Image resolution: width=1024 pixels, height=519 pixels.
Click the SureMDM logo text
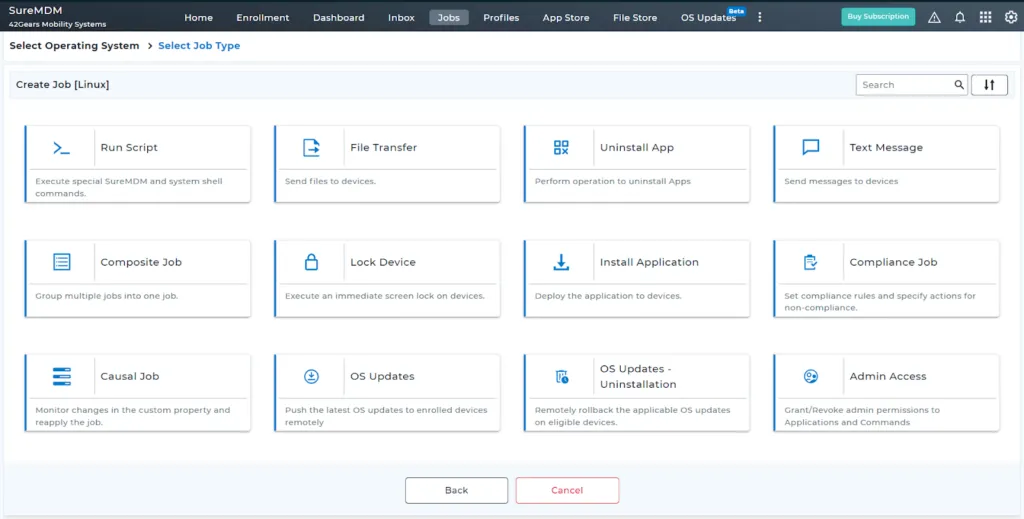tap(35, 10)
